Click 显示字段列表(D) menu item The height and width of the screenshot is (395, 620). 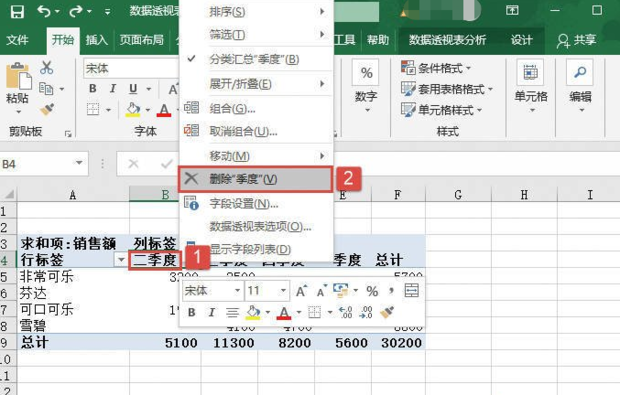256,249
